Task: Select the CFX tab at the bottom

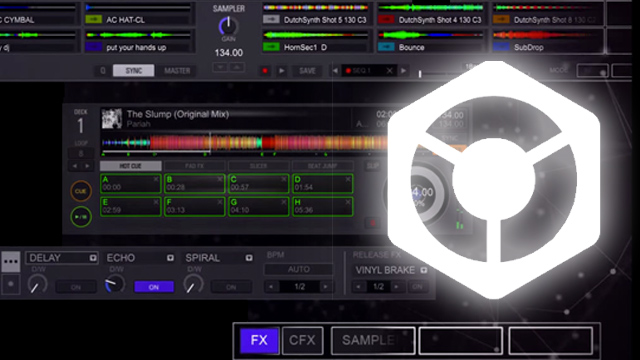Action: pyautogui.click(x=302, y=340)
